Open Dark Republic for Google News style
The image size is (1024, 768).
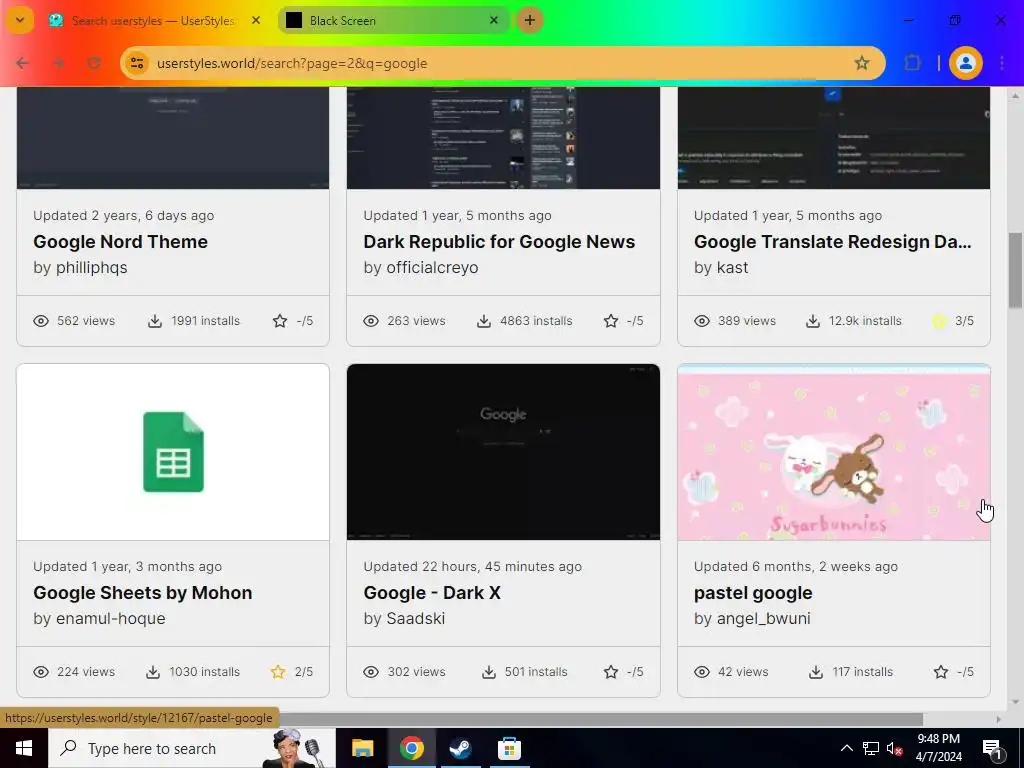coord(499,242)
